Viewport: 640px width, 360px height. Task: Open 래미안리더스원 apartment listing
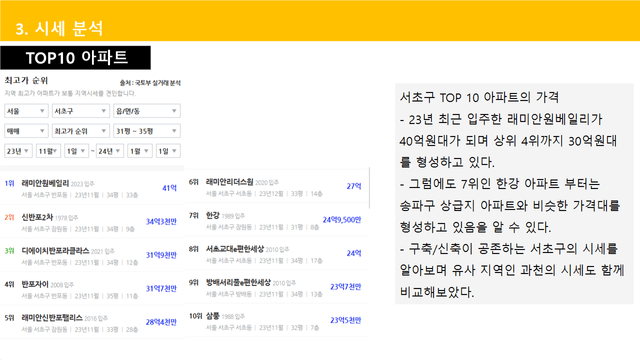click(229, 182)
